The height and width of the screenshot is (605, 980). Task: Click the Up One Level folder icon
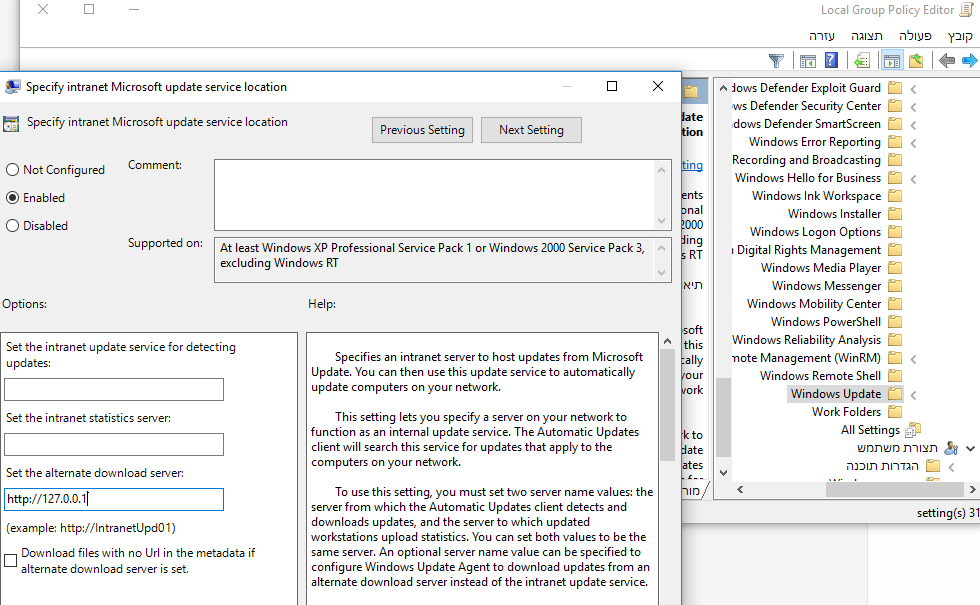(915, 61)
